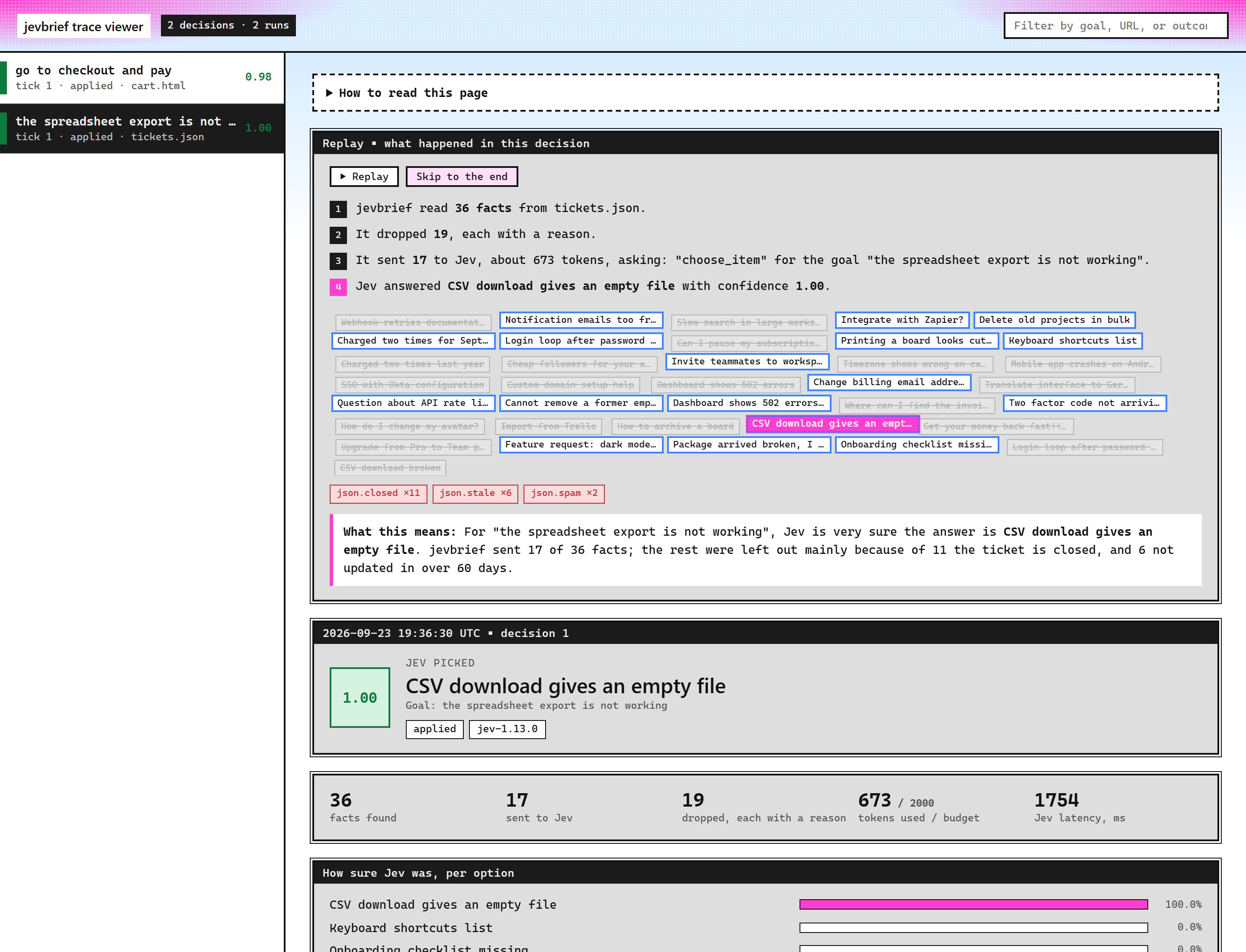Click 'Where can I find the invoi…' chip
Image resolution: width=1246 pixels, height=952 pixels.
[916, 406]
